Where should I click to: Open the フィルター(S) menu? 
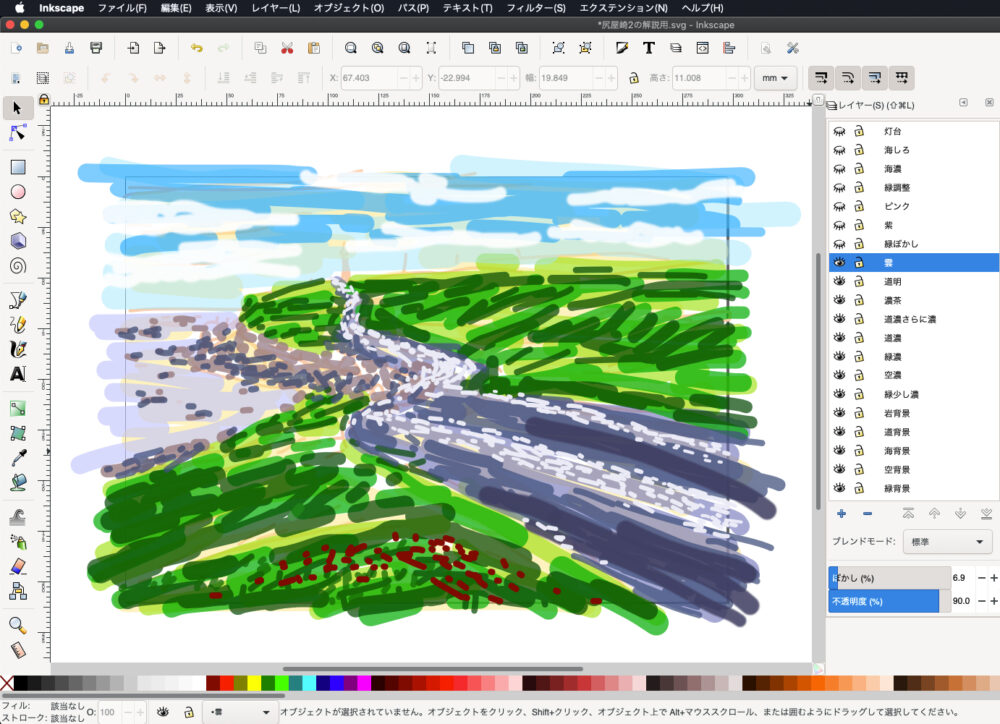536,8
